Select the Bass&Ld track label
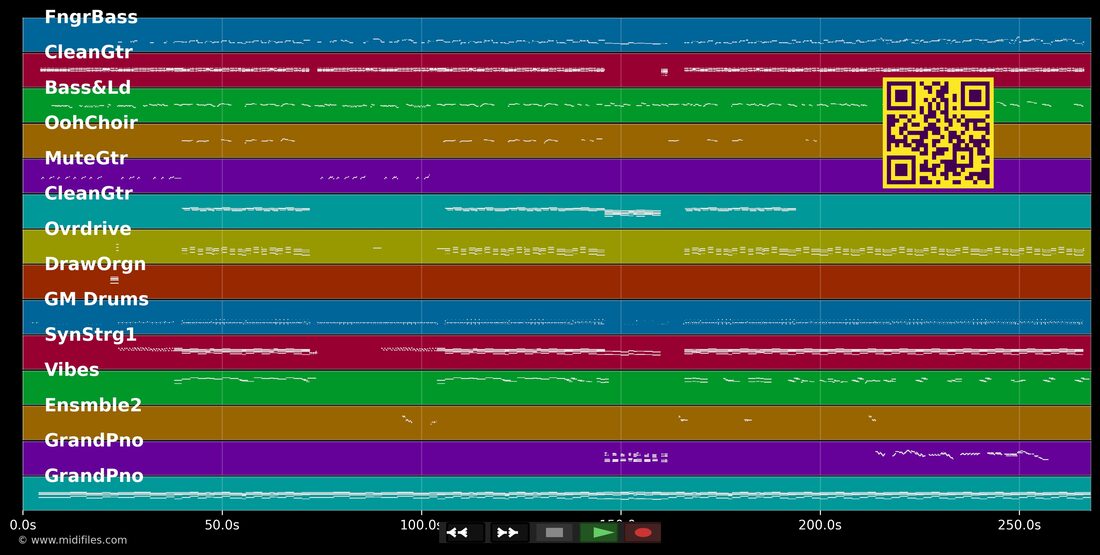The image size is (1100, 555). click(x=88, y=88)
